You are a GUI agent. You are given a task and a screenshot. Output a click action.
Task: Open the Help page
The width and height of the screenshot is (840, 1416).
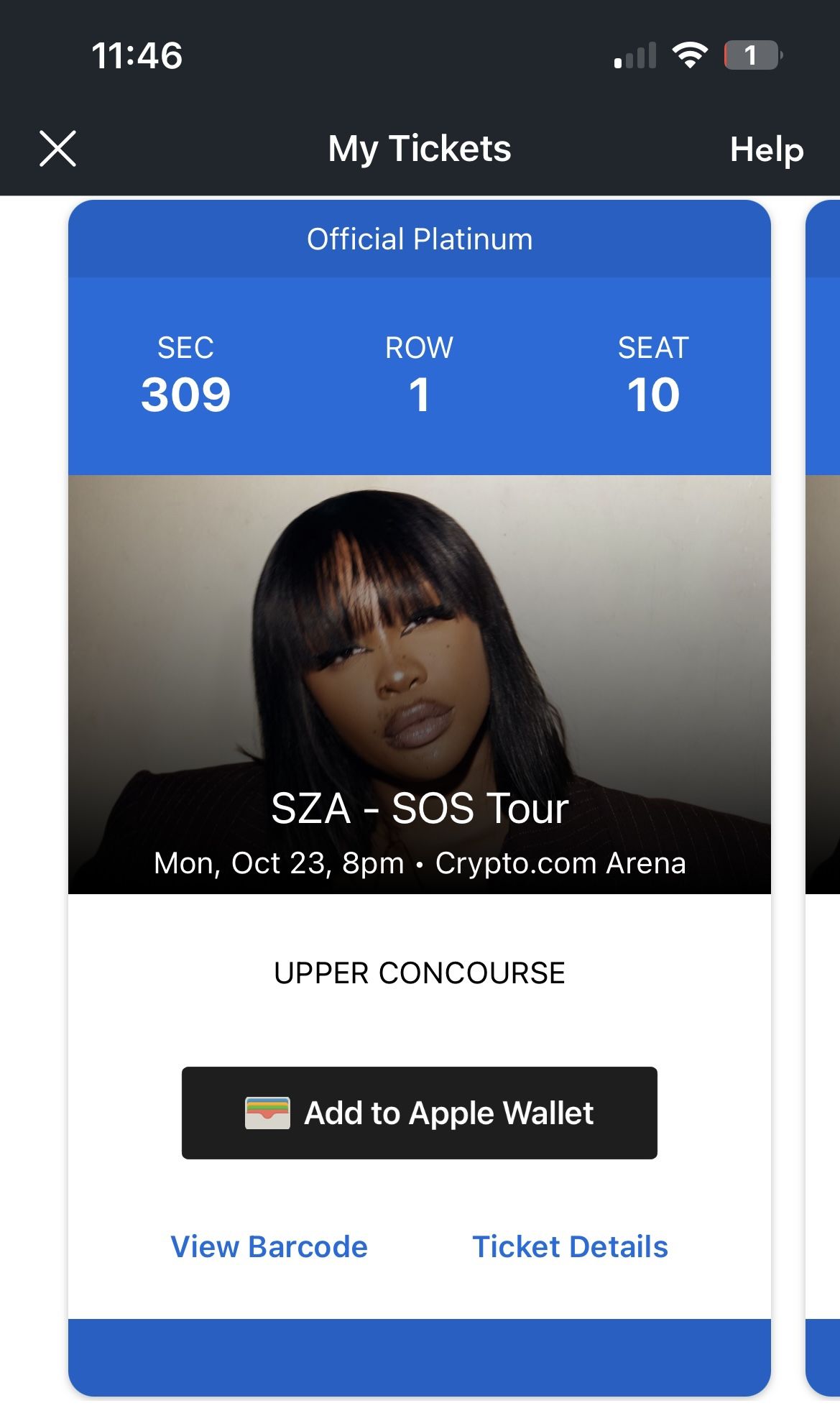point(766,150)
